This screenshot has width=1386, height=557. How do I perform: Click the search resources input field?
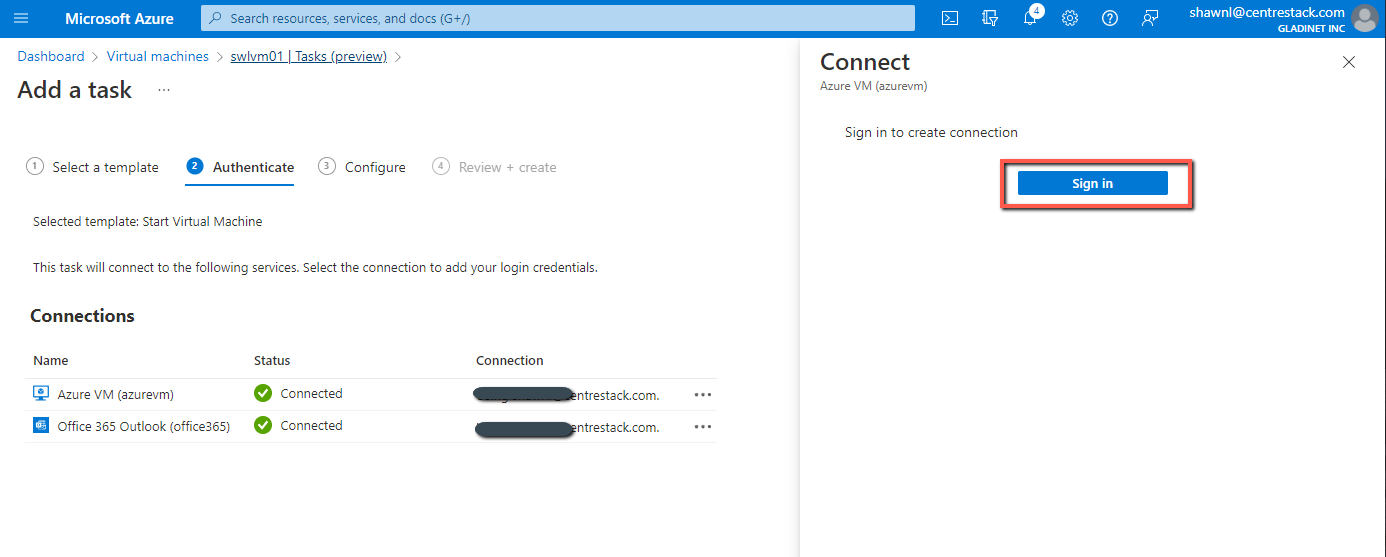coord(558,18)
